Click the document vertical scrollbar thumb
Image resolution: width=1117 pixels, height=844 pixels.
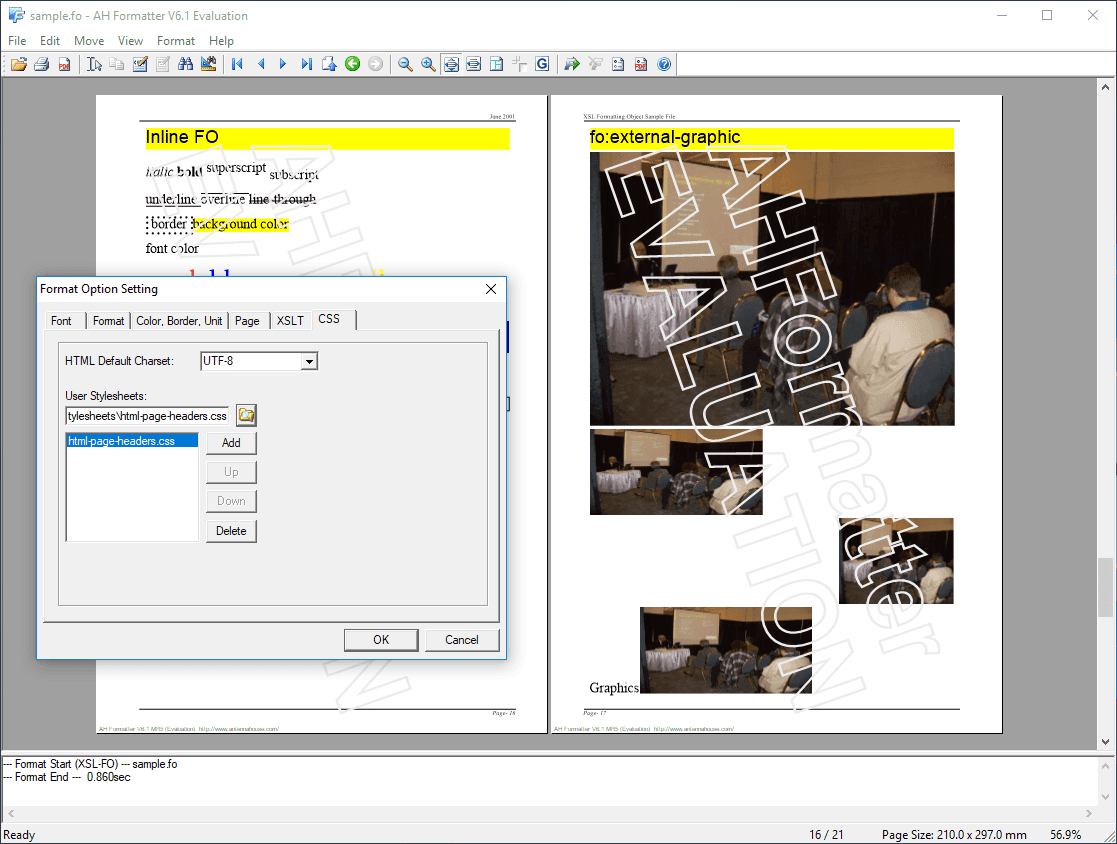(1106, 588)
